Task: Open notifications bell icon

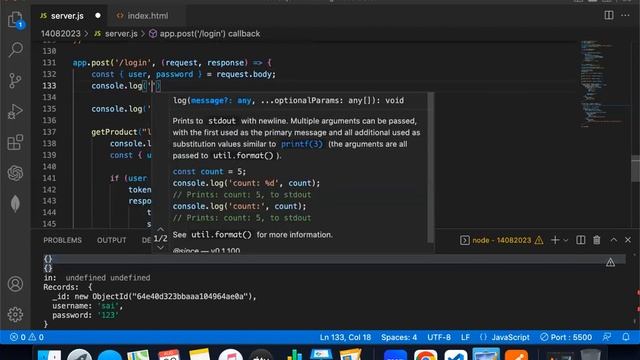Action: (626, 337)
